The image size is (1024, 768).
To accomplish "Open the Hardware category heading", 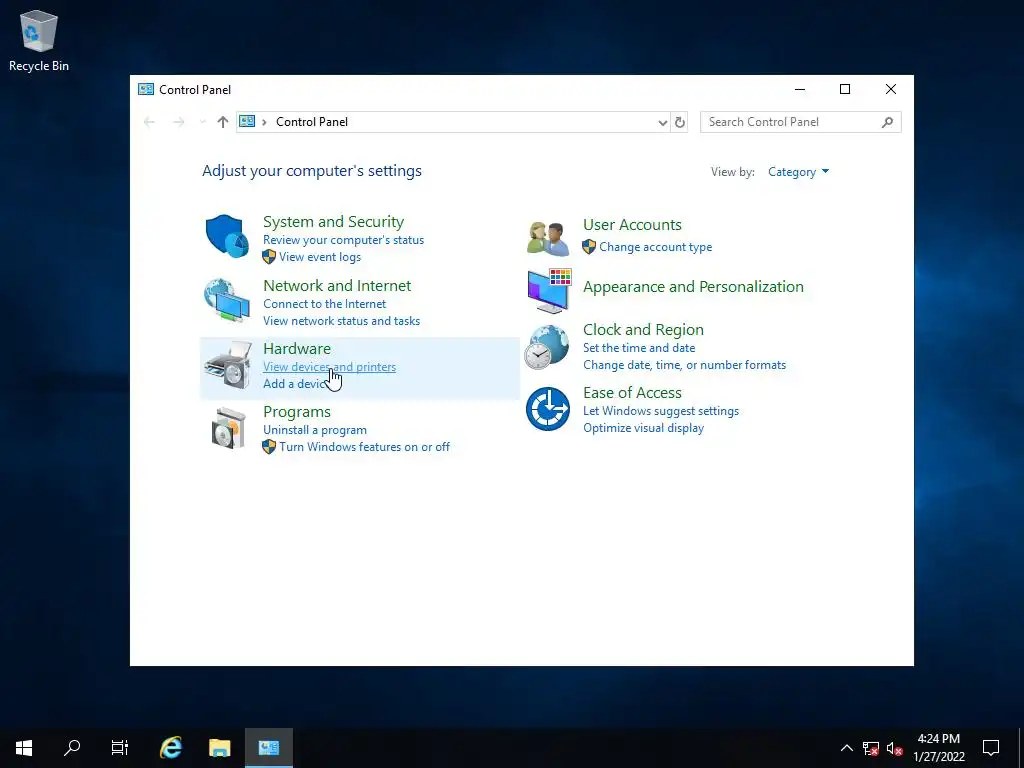I will click(296, 348).
